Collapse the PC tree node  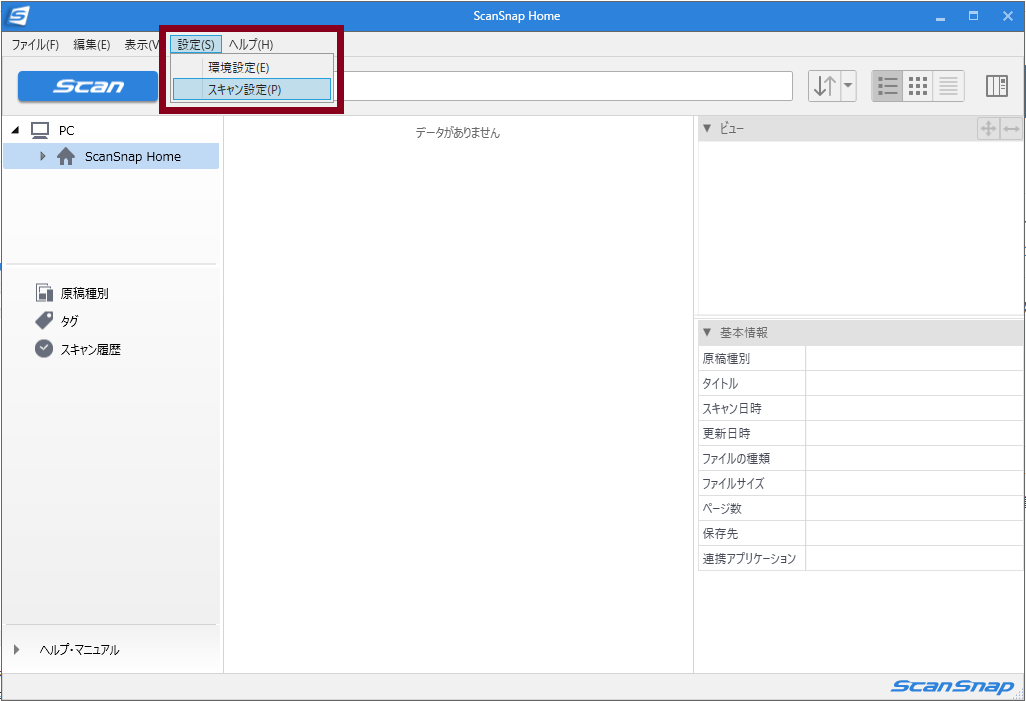click(15, 130)
